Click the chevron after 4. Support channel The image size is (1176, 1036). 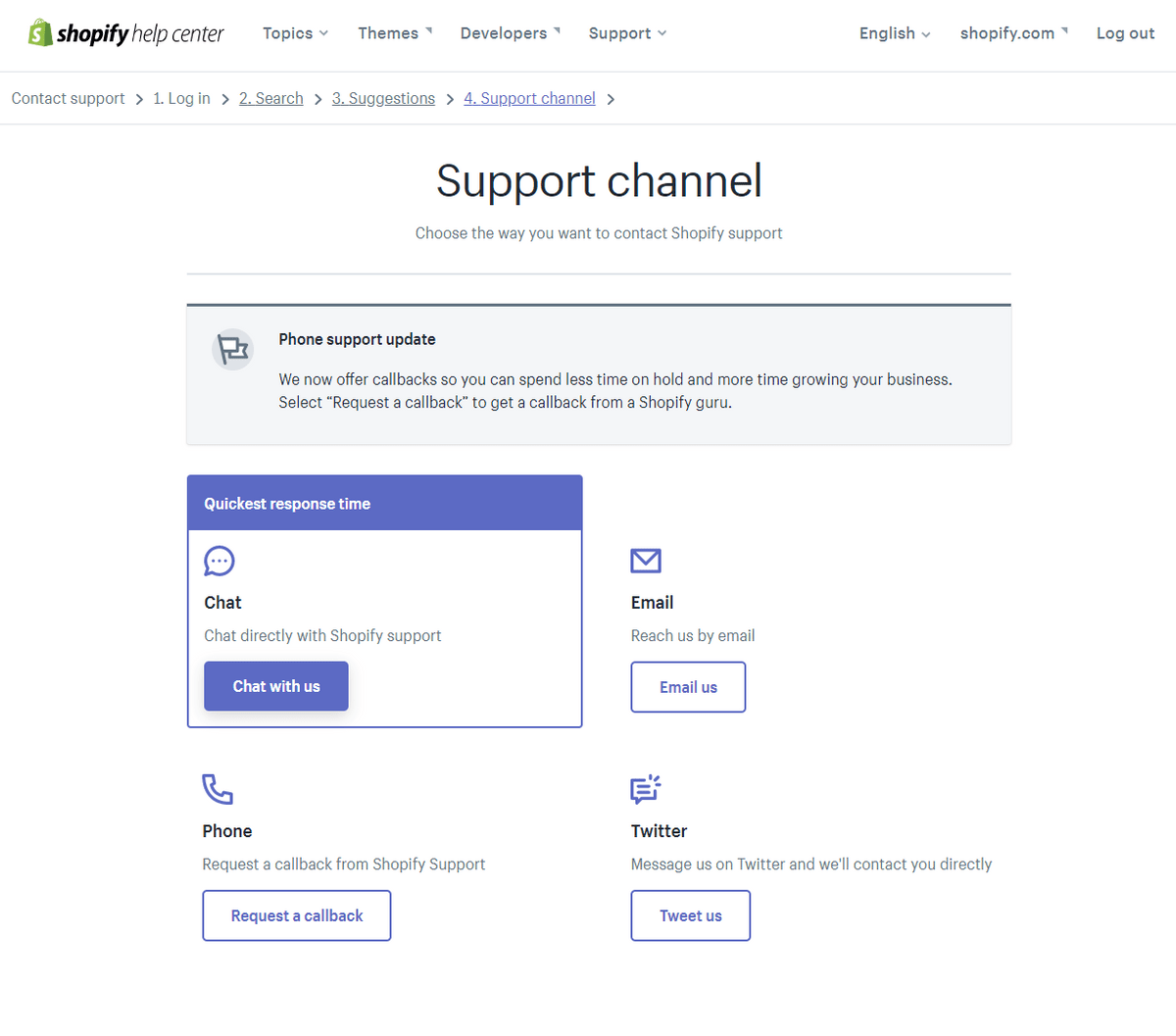(x=611, y=100)
